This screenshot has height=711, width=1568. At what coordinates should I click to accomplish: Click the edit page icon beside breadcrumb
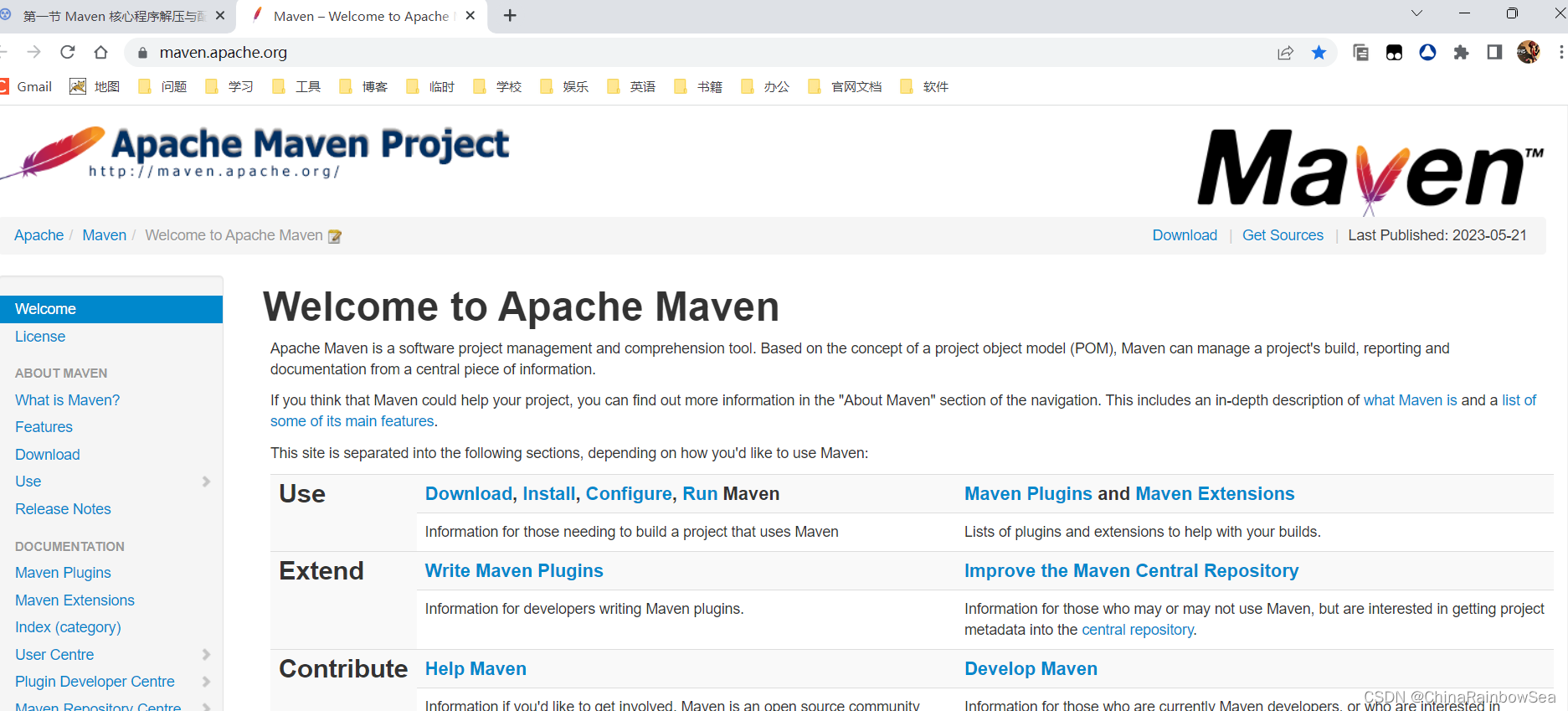335,236
